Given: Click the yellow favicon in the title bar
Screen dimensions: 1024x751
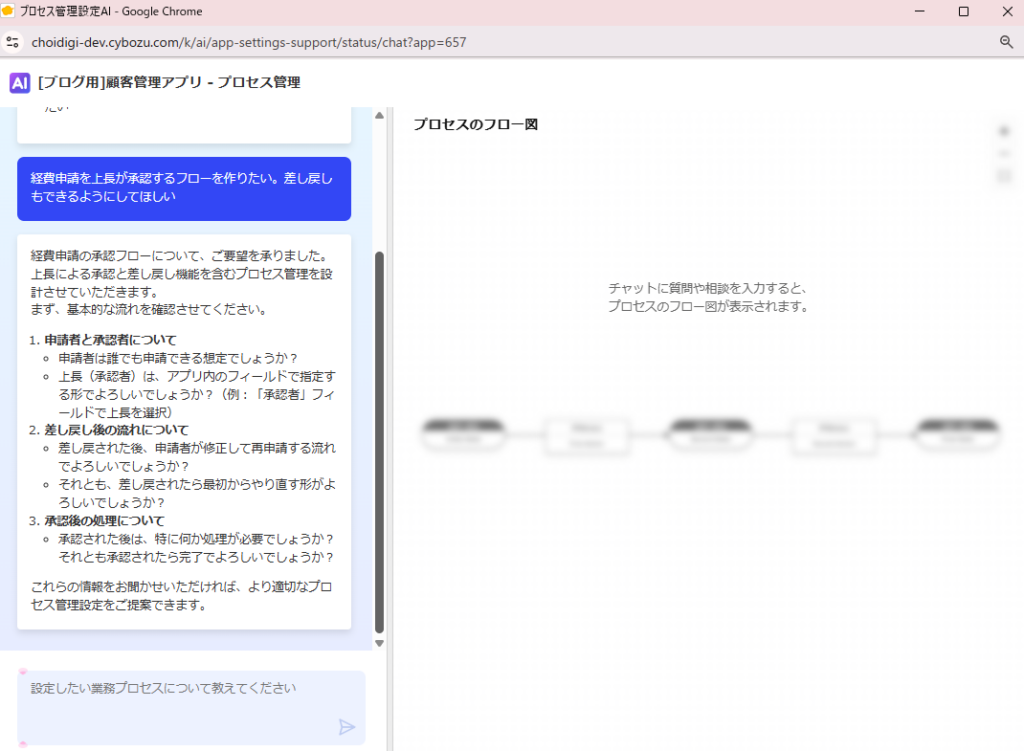Looking at the screenshot, I should 8,12.
